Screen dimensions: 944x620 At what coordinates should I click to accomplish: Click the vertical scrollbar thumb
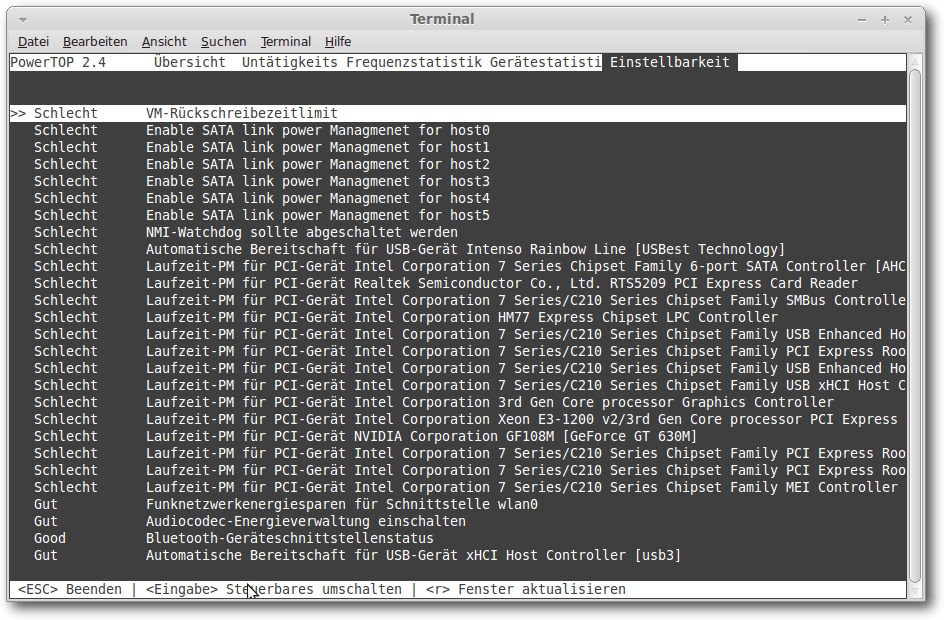pos(914,326)
